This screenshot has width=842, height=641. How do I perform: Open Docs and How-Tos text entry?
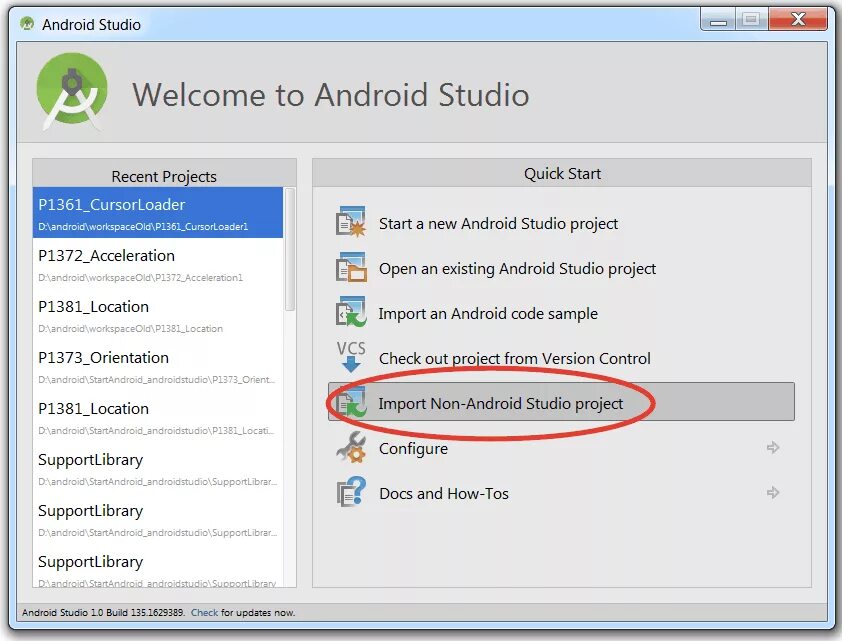tap(444, 493)
